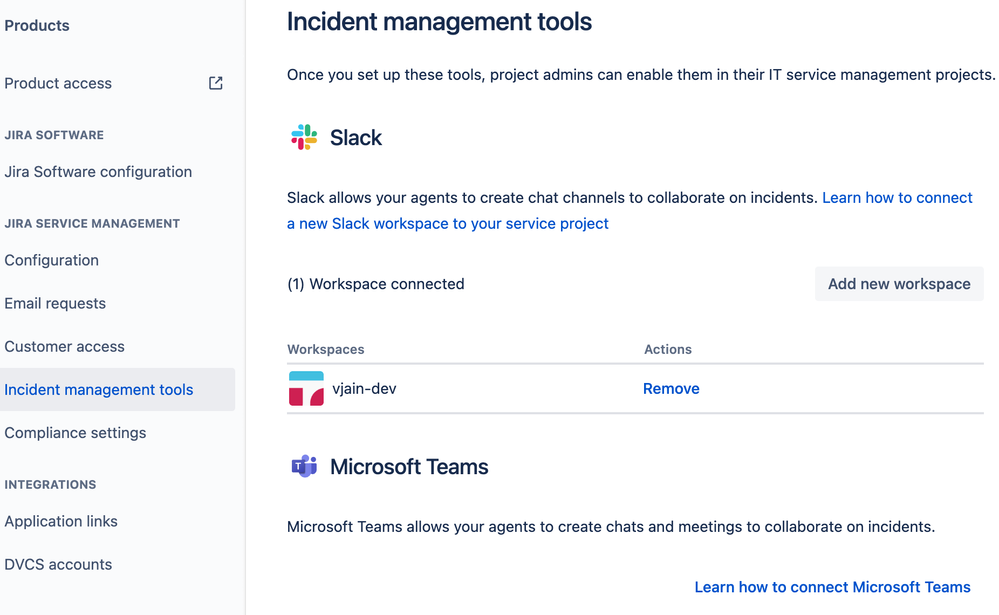
Task: Open Product access external link icon
Action: [215, 83]
